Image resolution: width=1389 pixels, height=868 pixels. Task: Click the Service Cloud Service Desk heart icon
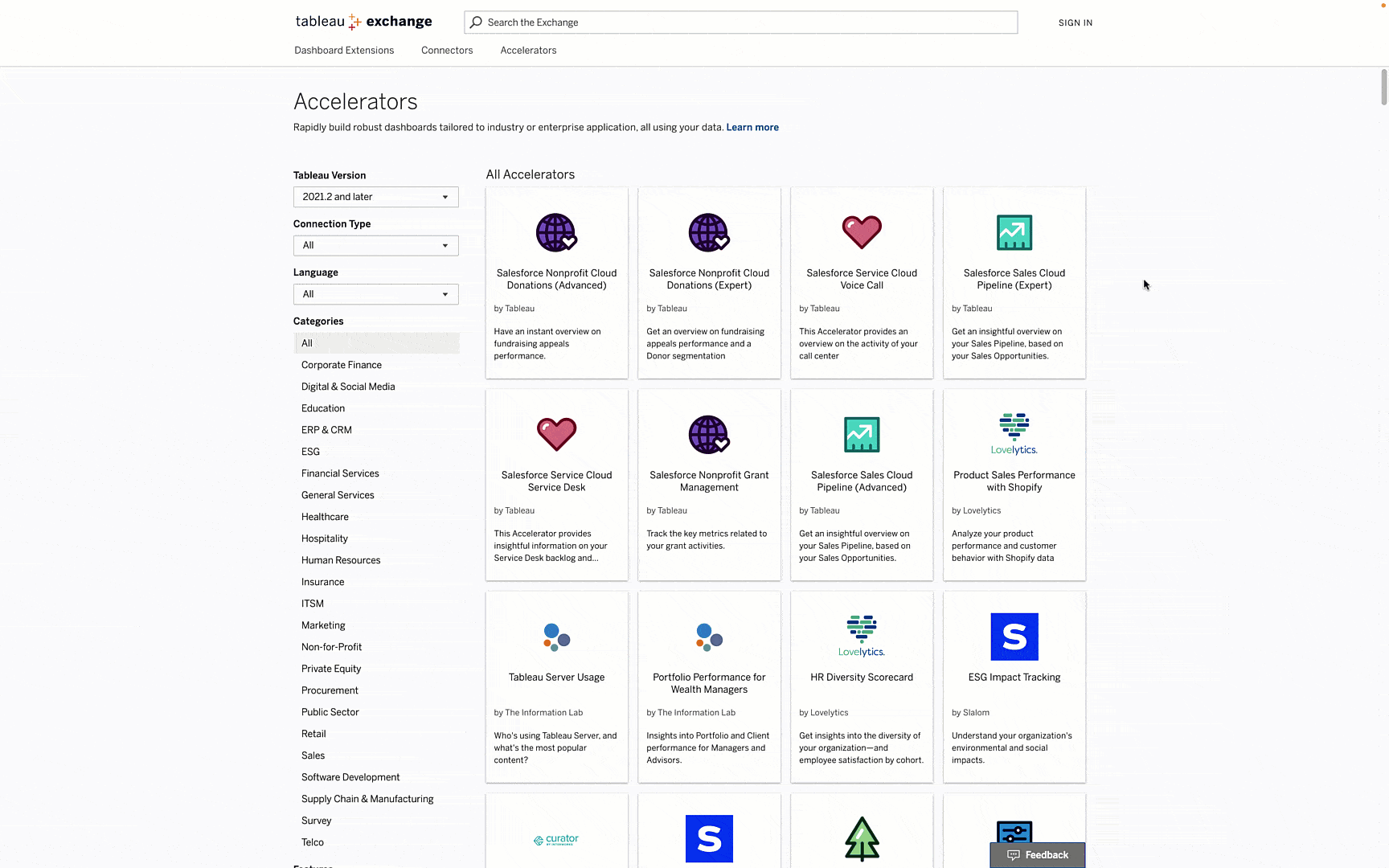pyautogui.click(x=556, y=435)
